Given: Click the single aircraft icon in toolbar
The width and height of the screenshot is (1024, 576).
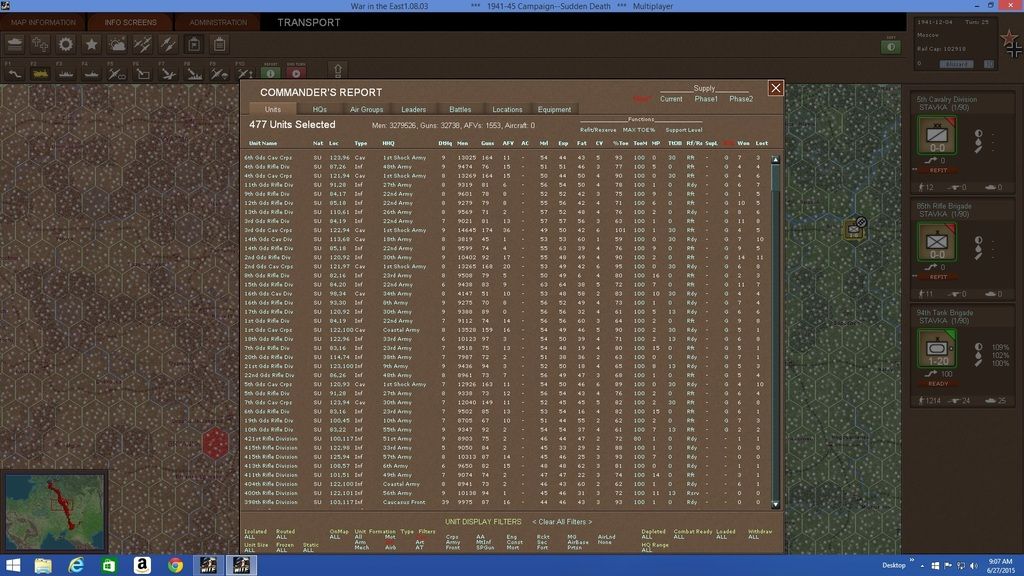Looking at the screenshot, I should coord(168,44).
